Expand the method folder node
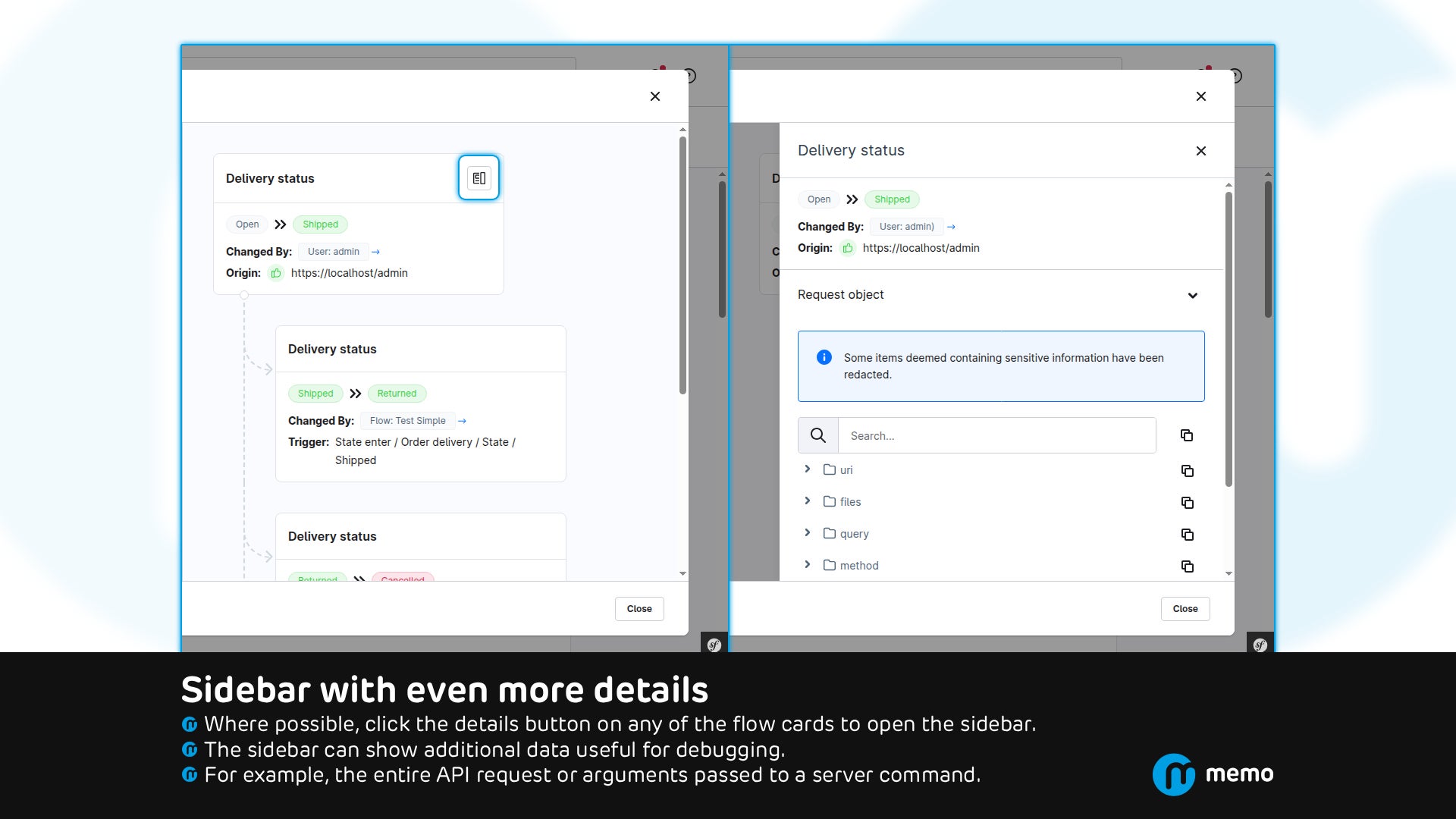 pos(808,565)
